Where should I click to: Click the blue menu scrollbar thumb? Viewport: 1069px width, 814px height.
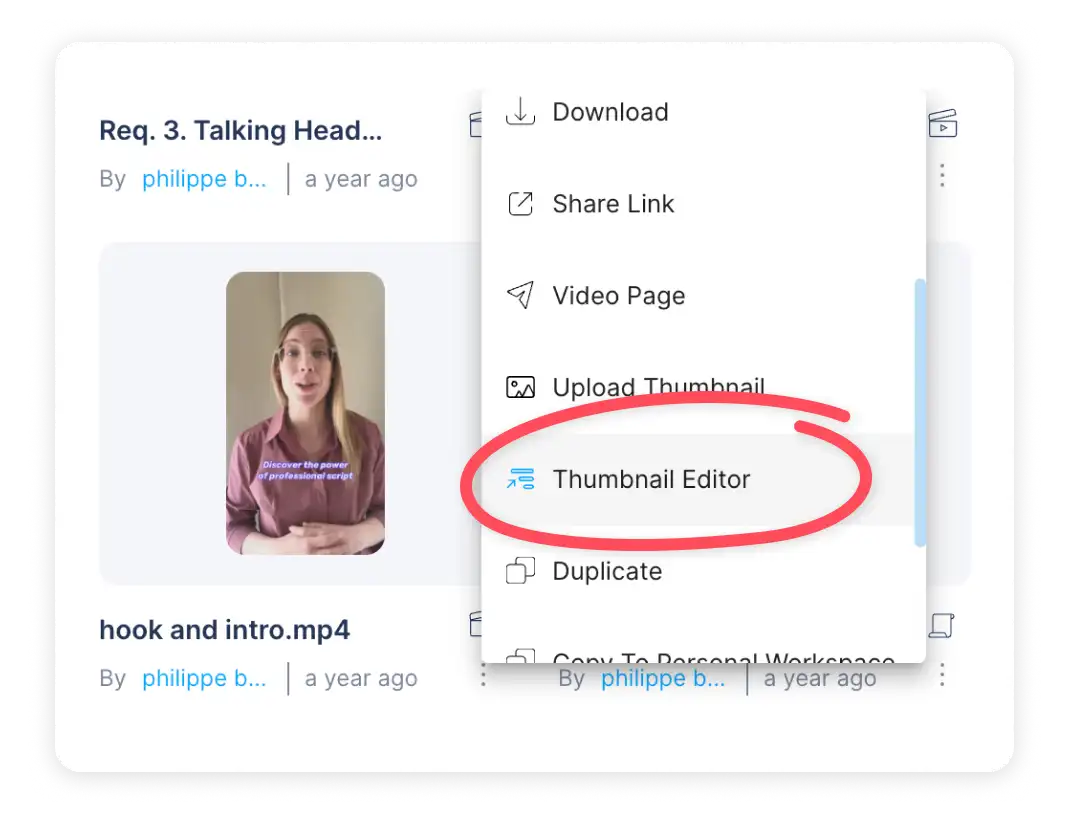pyautogui.click(x=920, y=412)
